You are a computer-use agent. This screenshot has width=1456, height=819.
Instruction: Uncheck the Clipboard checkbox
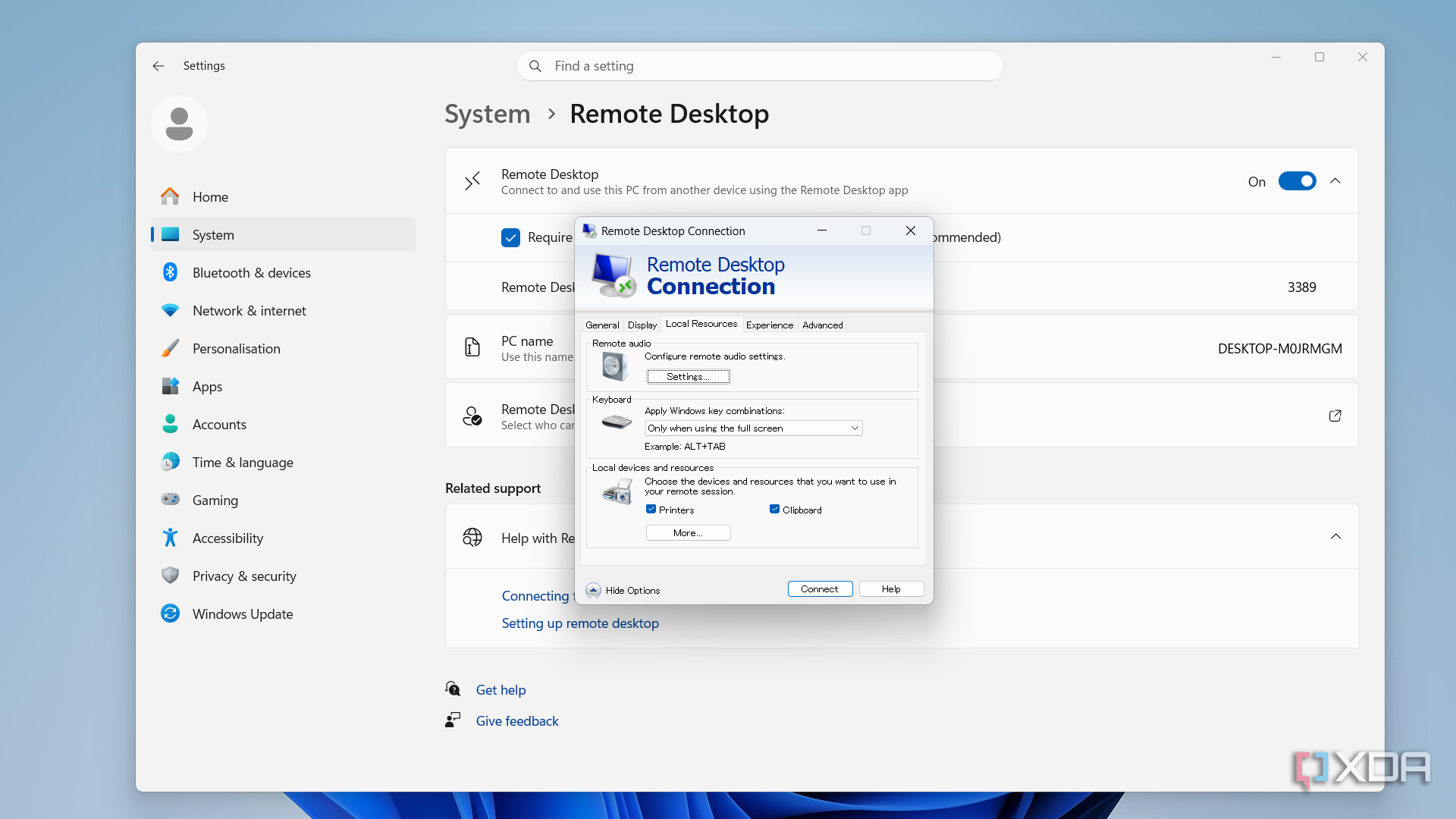(x=774, y=510)
